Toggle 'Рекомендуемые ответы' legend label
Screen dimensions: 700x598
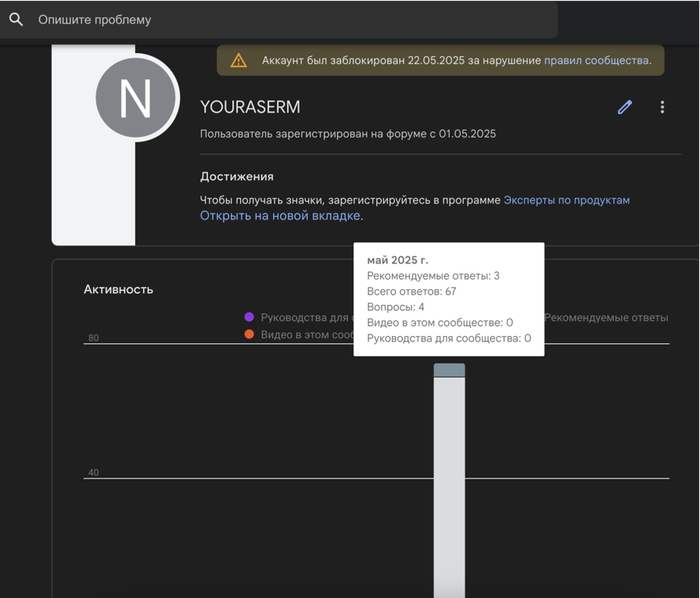click(x=606, y=317)
